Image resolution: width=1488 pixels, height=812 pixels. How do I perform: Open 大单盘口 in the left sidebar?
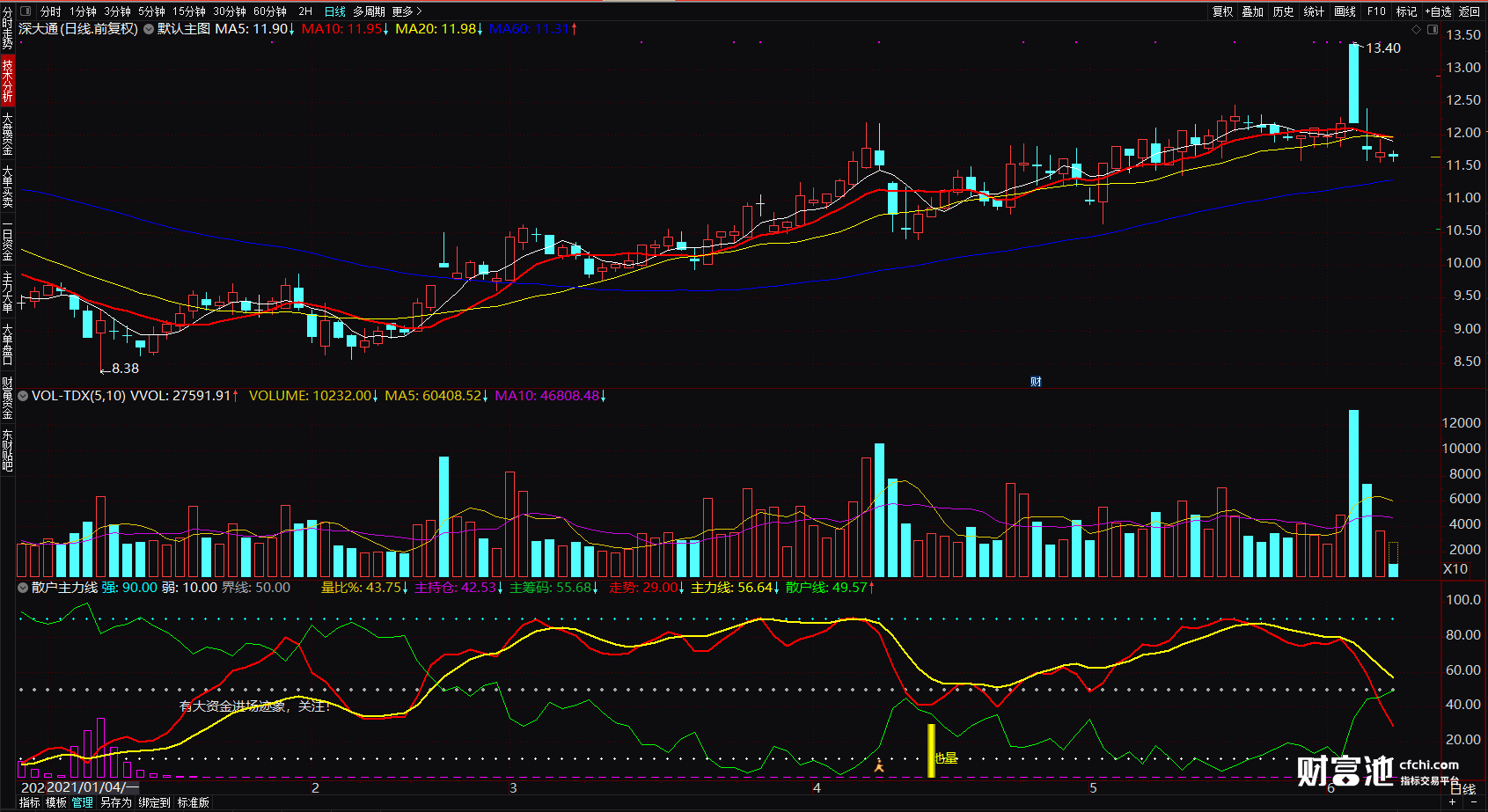click(7, 345)
